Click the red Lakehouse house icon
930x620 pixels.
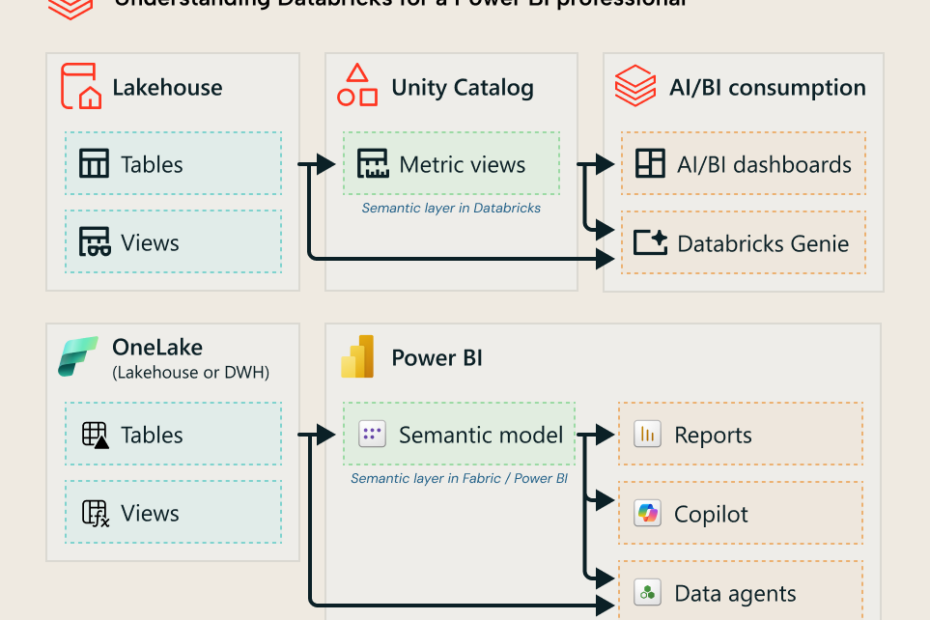click(81, 86)
